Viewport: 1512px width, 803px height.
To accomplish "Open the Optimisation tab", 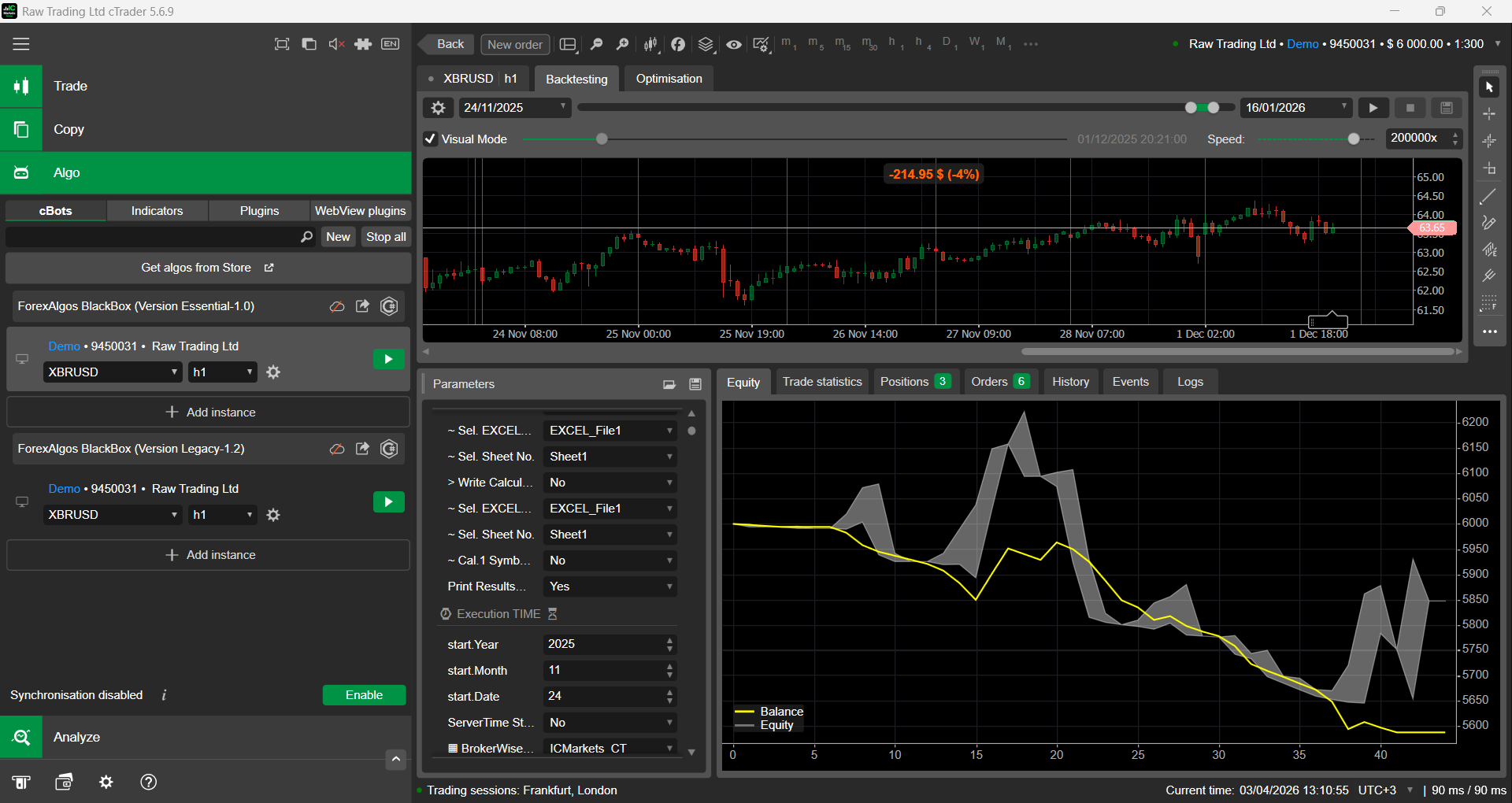I will coord(669,79).
